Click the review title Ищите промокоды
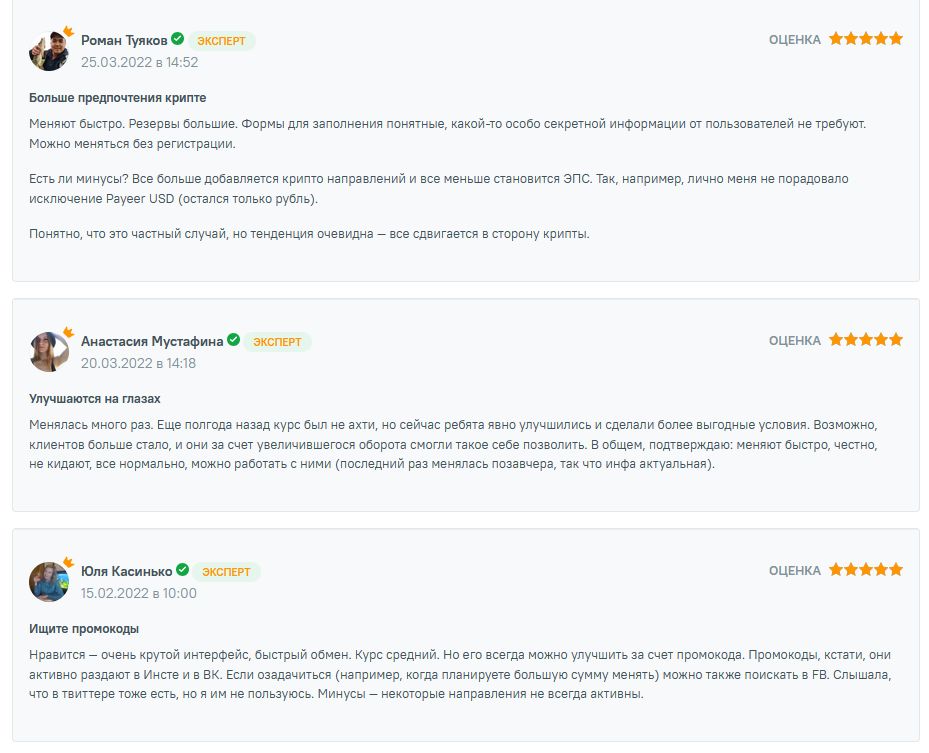Screen dimensions: 929x753 pyautogui.click(x=84, y=629)
